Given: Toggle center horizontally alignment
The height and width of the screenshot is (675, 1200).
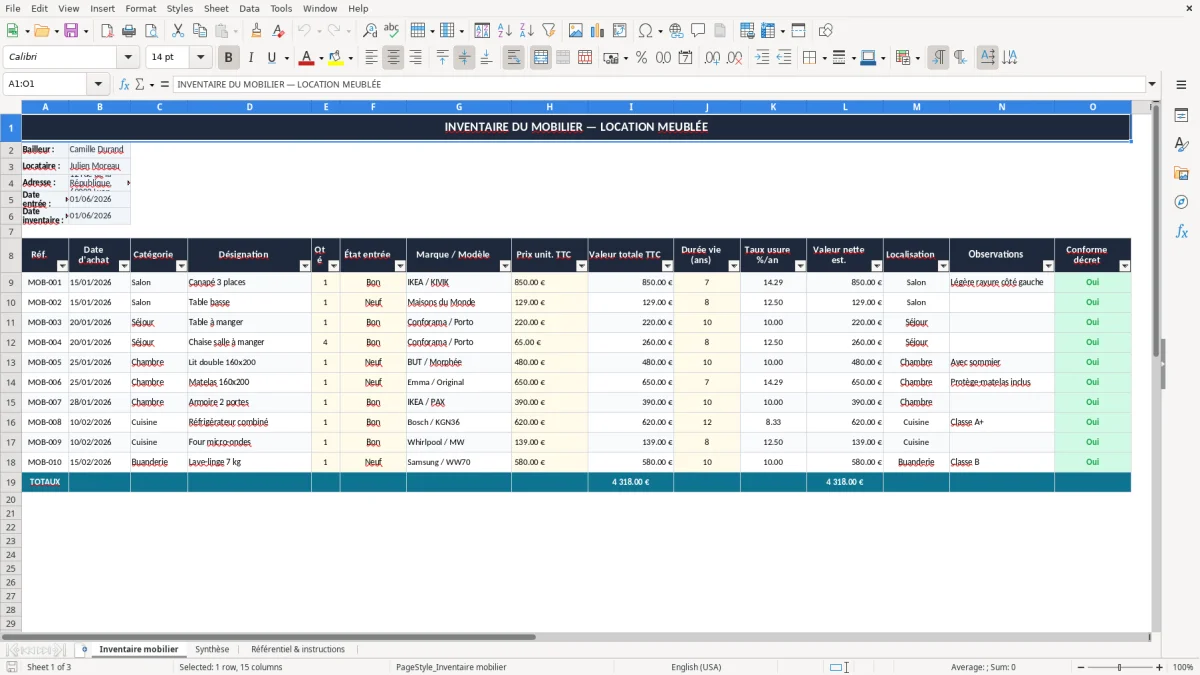Looking at the screenshot, I should click(x=393, y=58).
